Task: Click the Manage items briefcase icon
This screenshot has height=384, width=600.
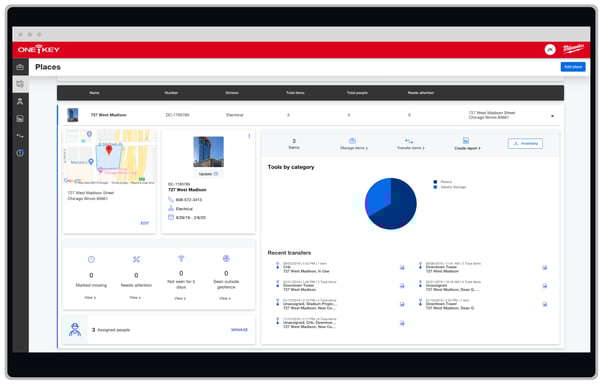Action: (352, 141)
